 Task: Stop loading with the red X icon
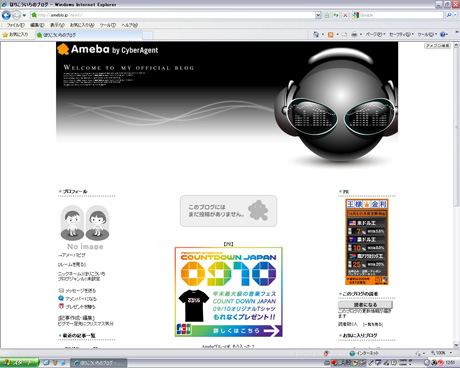[345, 15]
